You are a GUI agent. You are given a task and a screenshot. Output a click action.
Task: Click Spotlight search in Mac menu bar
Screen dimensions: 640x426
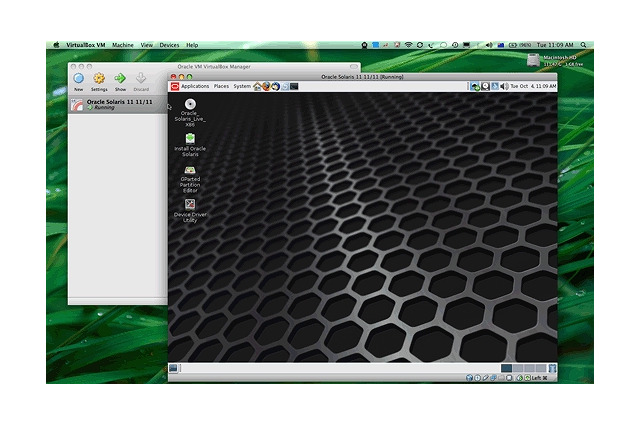pyautogui.click(x=584, y=45)
